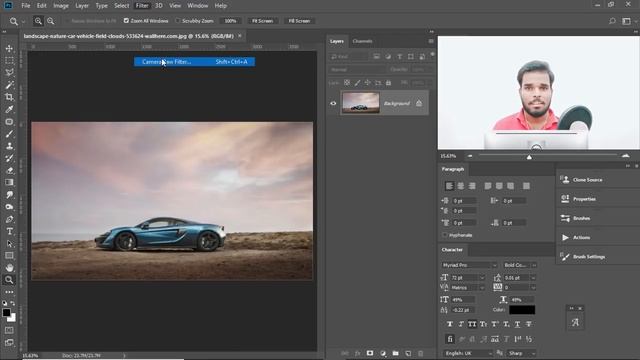This screenshot has height=360, width=640.
Task: Select the Clone Stamp tool
Action: pos(9,146)
